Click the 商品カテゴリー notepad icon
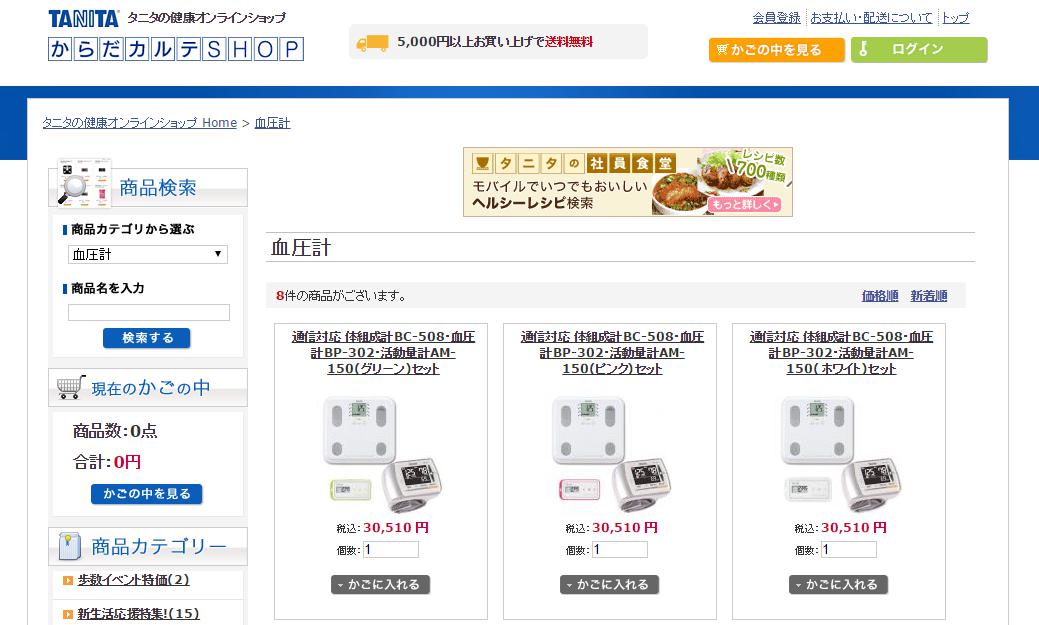Viewport: 1039px width, 625px height. (x=70, y=546)
